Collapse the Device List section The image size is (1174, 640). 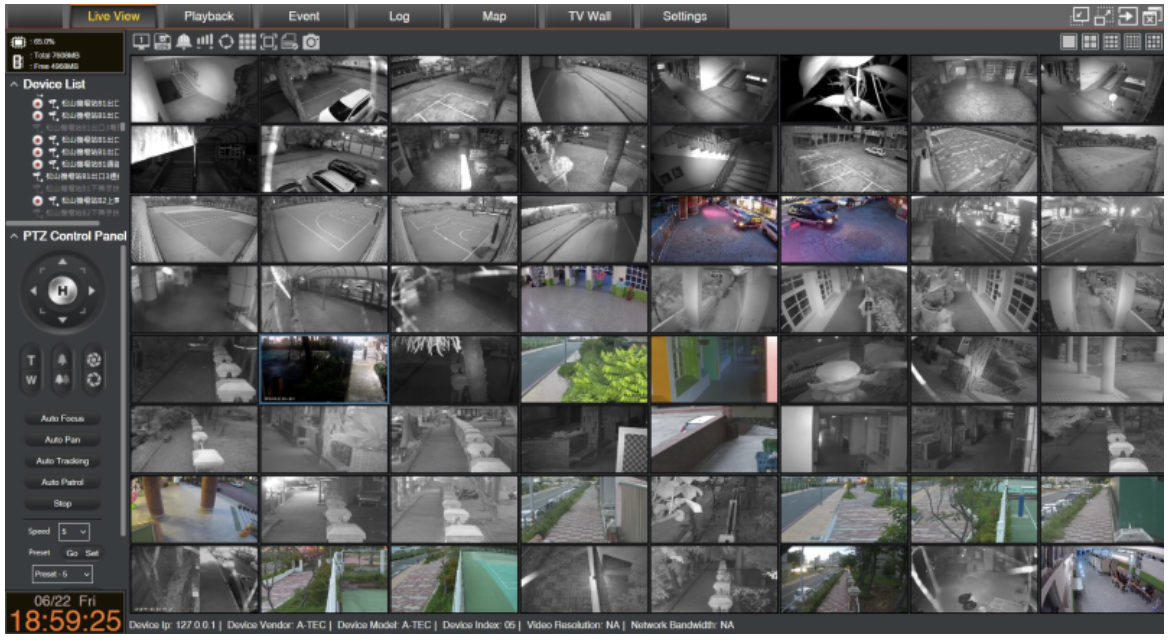click(13, 85)
